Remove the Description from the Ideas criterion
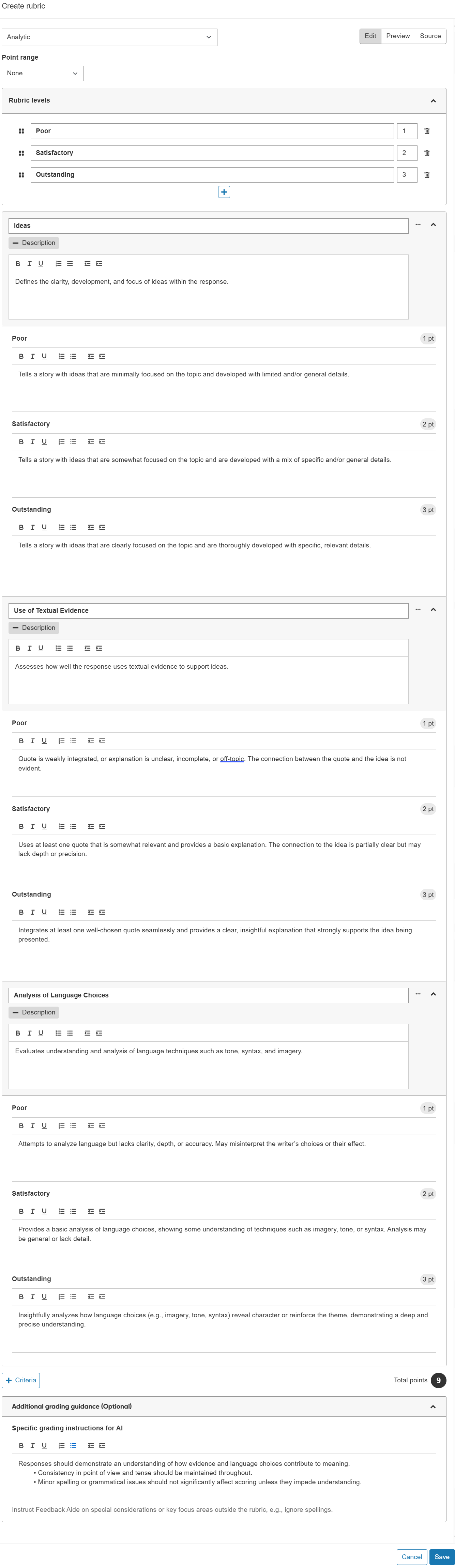 pos(33,243)
